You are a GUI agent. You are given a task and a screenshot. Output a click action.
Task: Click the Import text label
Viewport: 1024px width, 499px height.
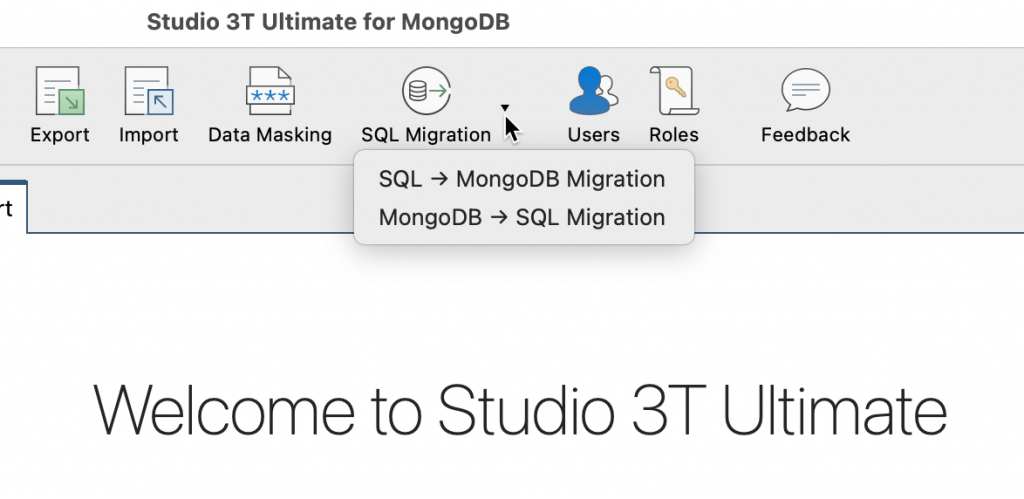[149, 135]
